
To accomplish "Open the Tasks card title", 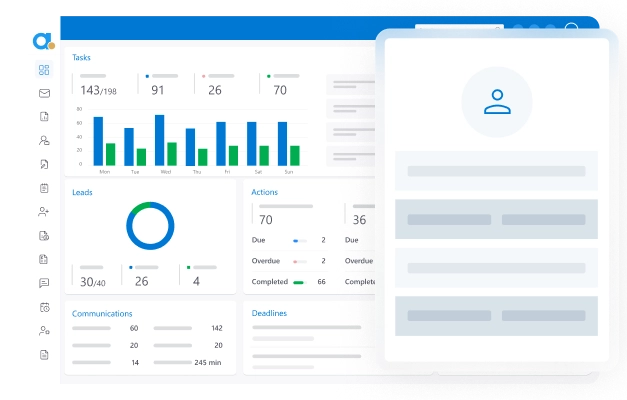I will pyautogui.click(x=81, y=57).
